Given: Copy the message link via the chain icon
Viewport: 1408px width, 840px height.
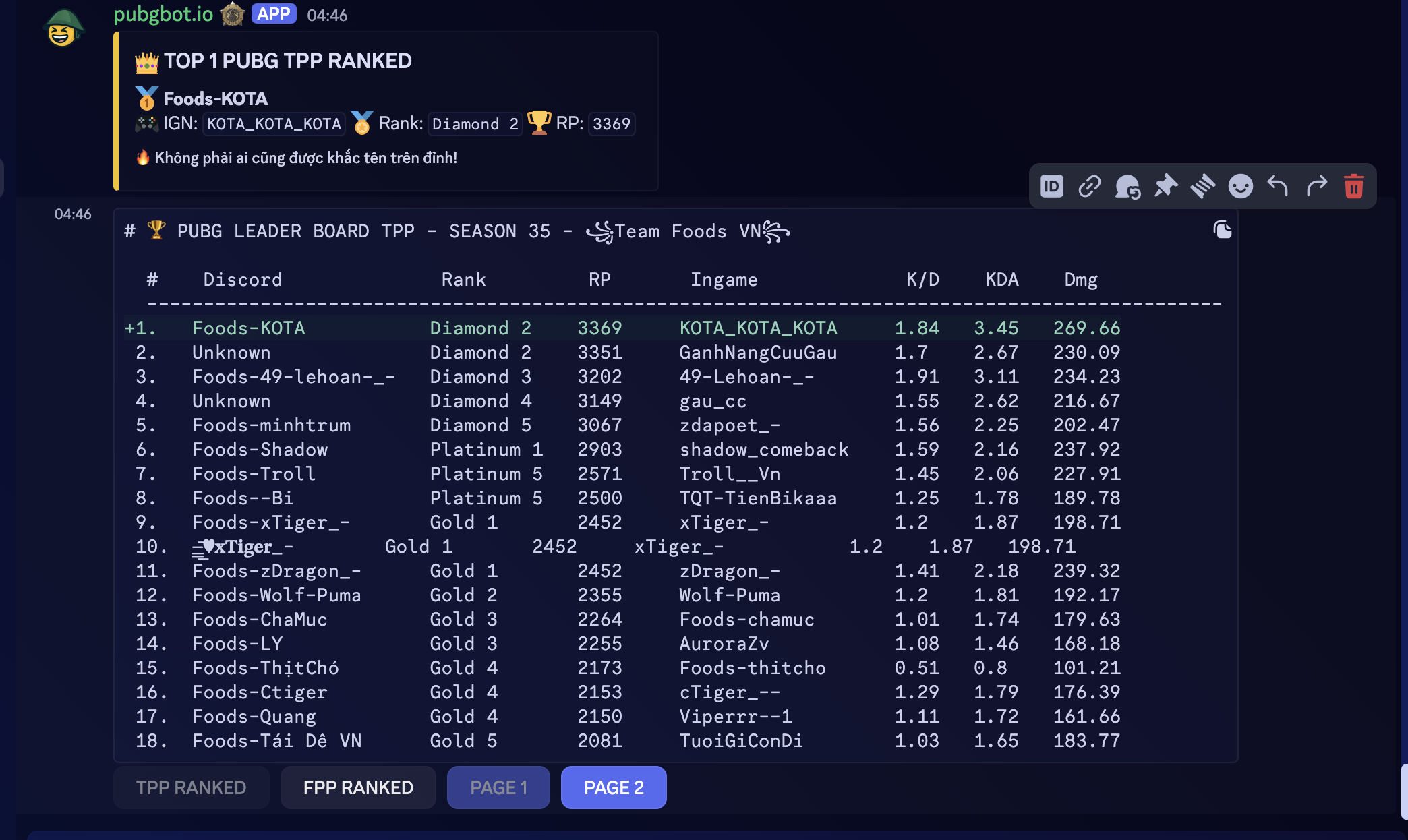Looking at the screenshot, I should click(x=1090, y=186).
